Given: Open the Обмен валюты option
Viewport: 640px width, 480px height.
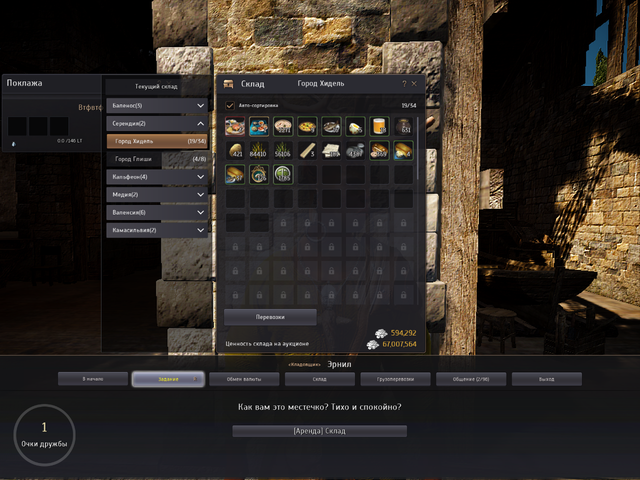Looking at the screenshot, I should tap(244, 379).
